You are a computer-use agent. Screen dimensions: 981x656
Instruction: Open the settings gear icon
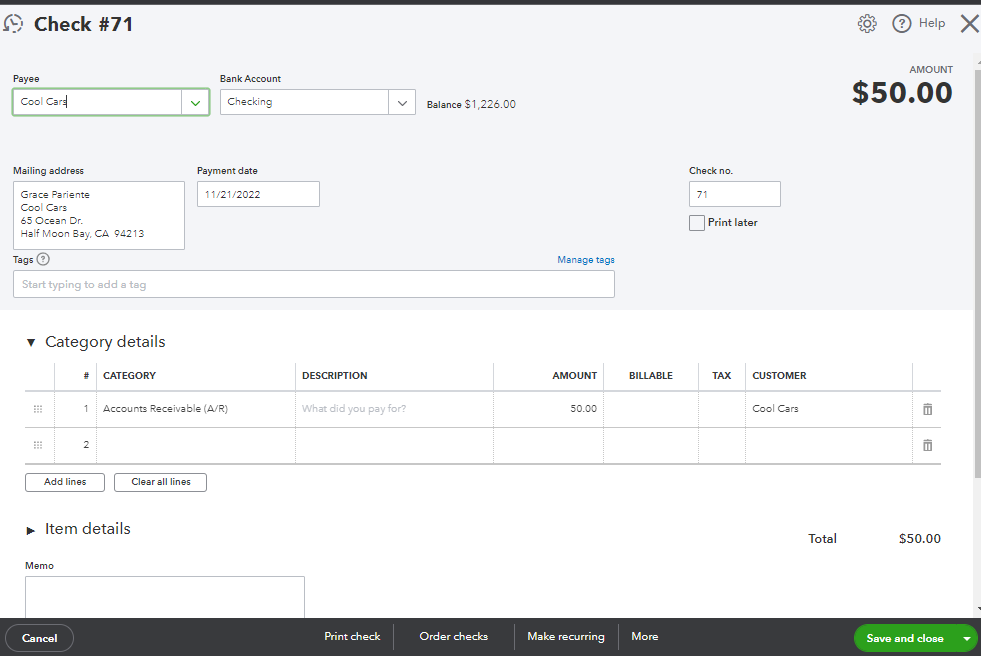[867, 24]
